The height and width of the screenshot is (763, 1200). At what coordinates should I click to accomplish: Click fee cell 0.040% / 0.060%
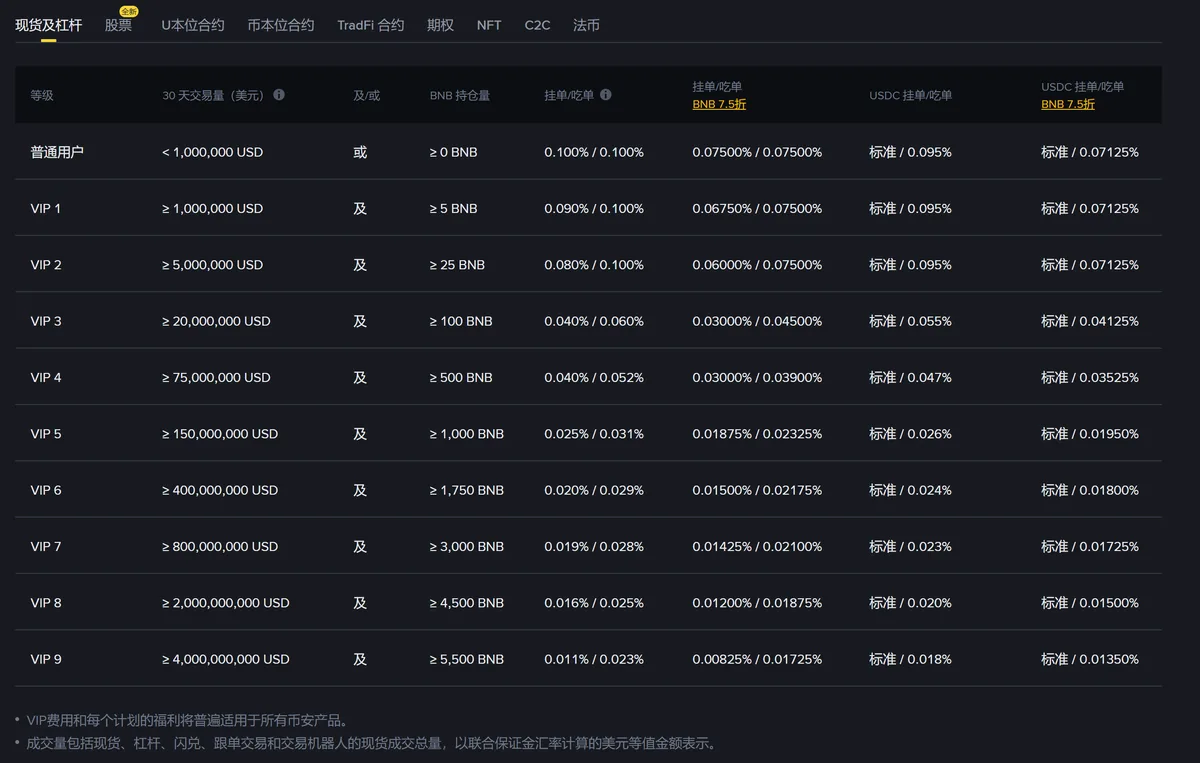pyautogui.click(x=594, y=321)
